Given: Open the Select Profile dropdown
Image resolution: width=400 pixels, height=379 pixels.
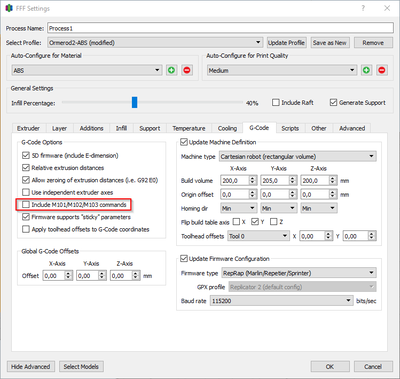Looking at the screenshot, I should pyautogui.click(x=155, y=43).
